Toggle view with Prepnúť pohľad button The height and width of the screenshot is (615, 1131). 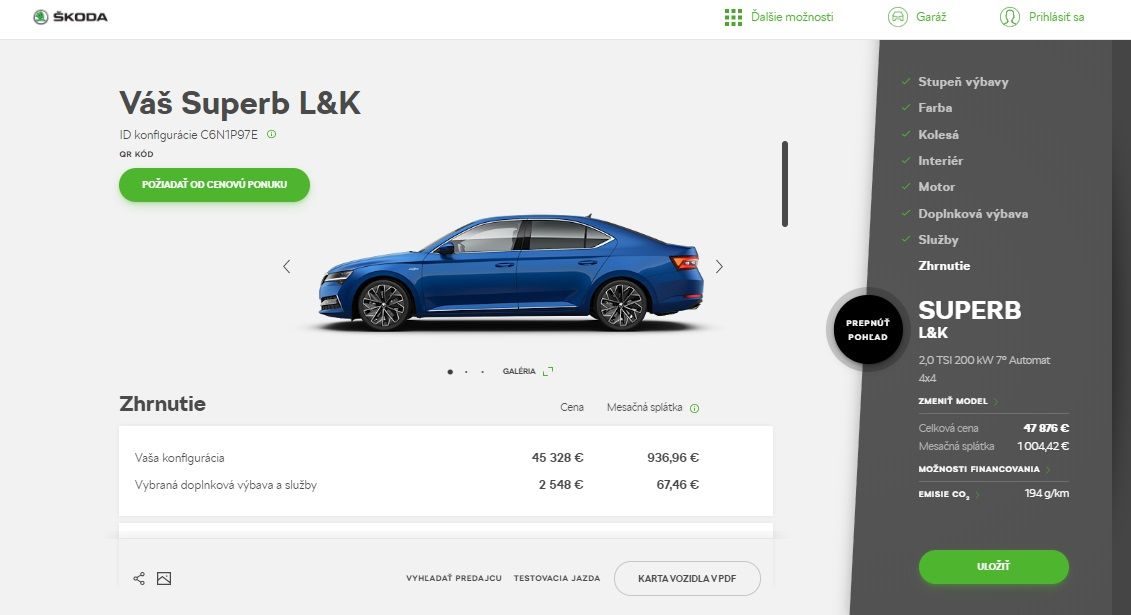coord(868,329)
